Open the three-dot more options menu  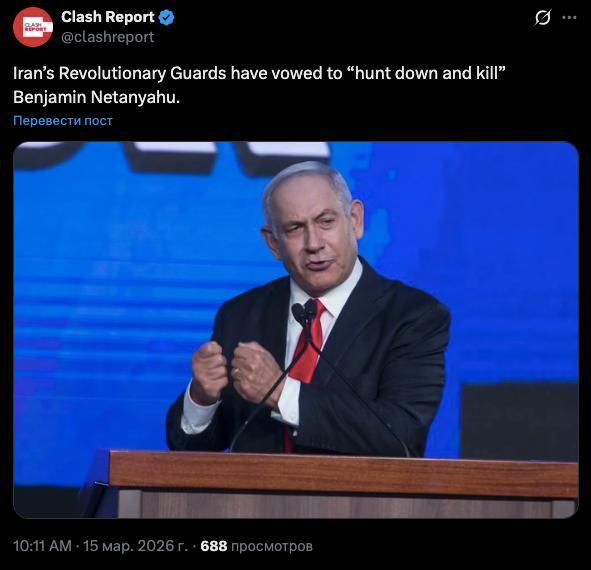[x=569, y=17]
